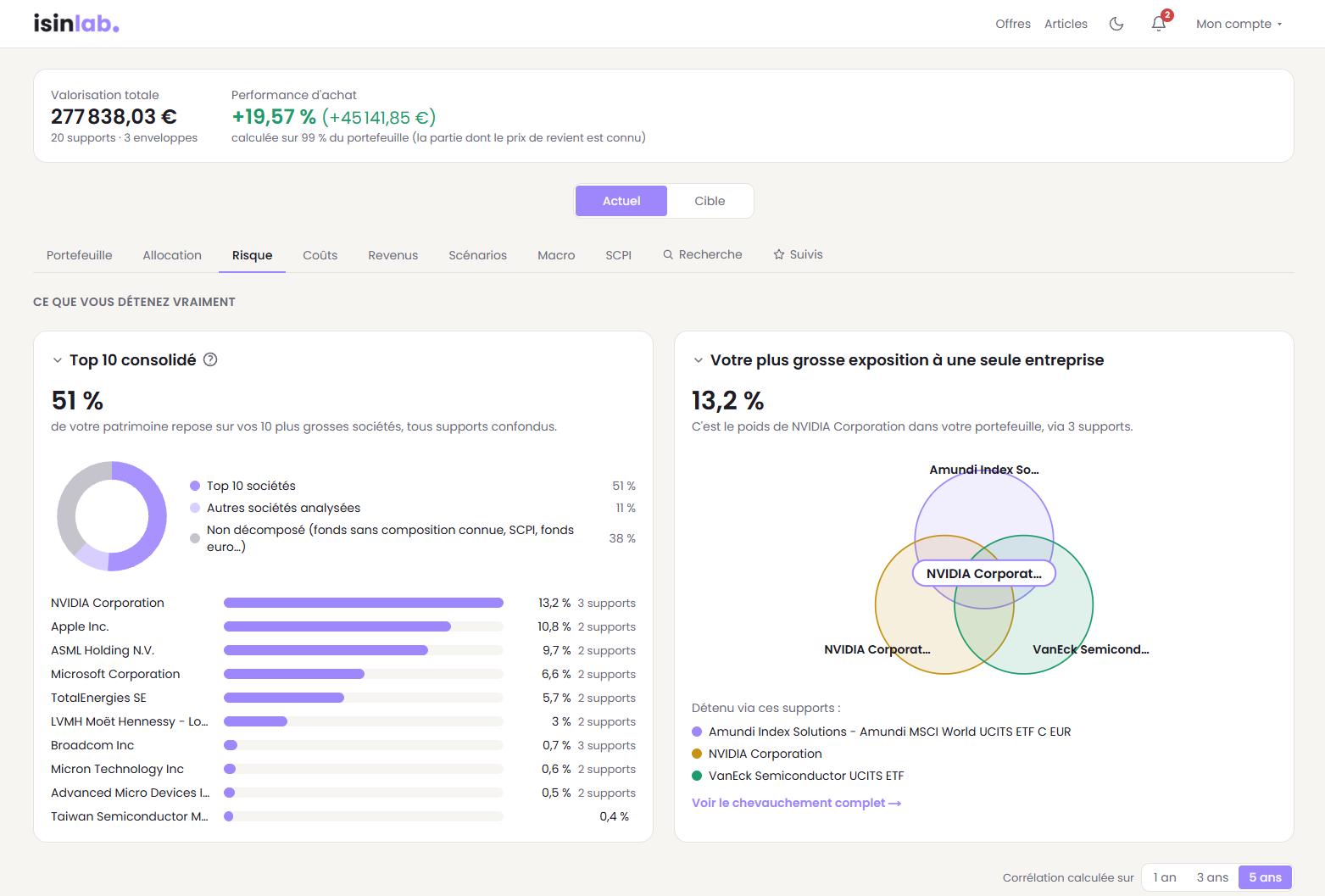
Task: Click NVIDIA Corporation progress bar
Action: point(364,603)
